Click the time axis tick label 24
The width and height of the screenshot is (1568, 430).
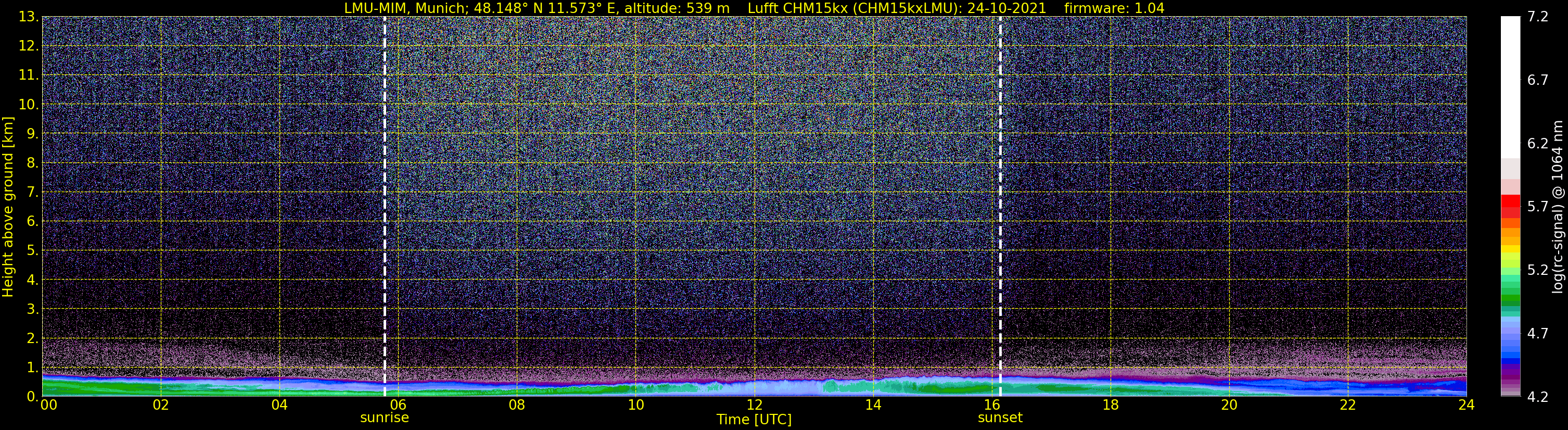[x=1467, y=406]
